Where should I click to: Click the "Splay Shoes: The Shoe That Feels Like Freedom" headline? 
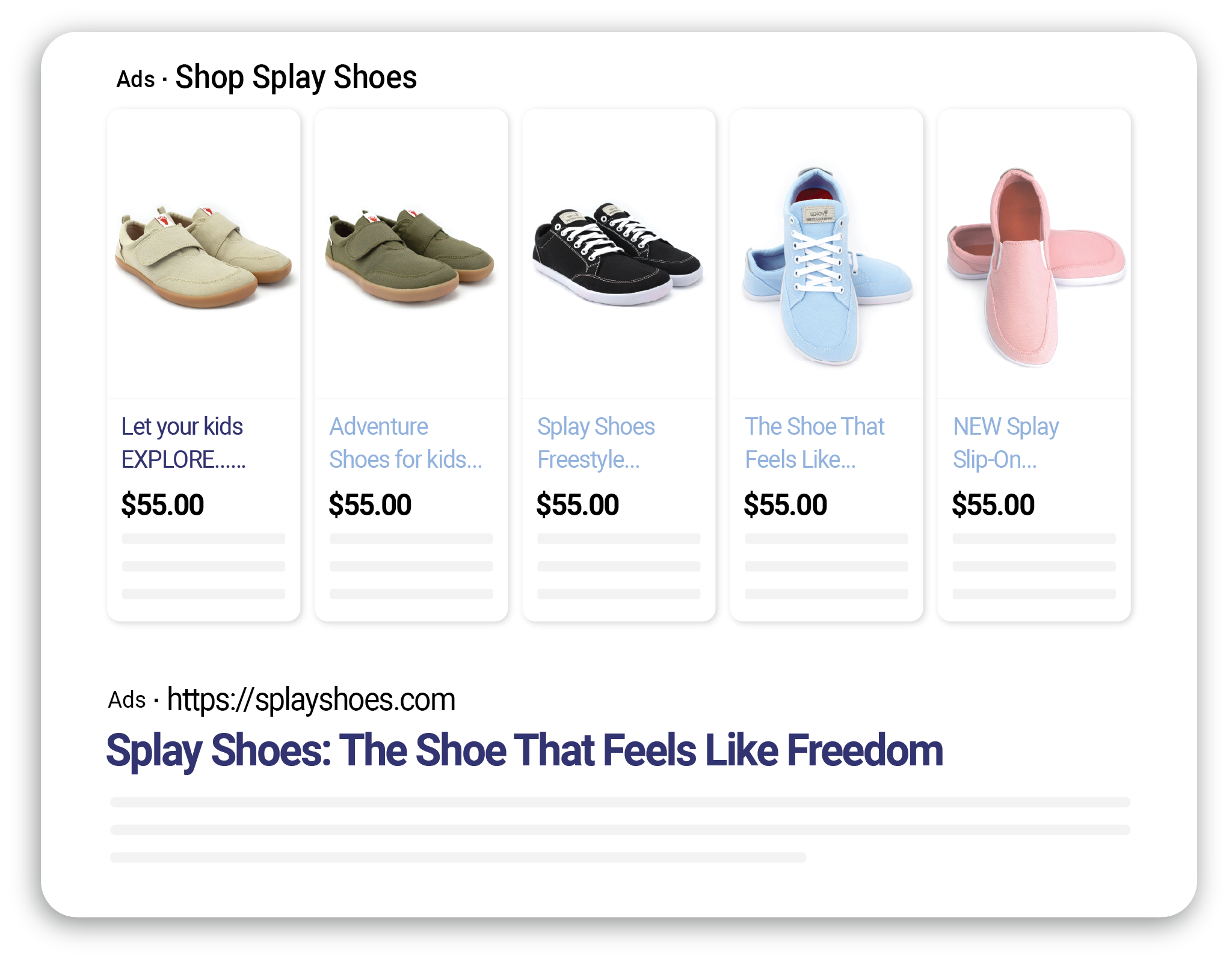point(524,751)
